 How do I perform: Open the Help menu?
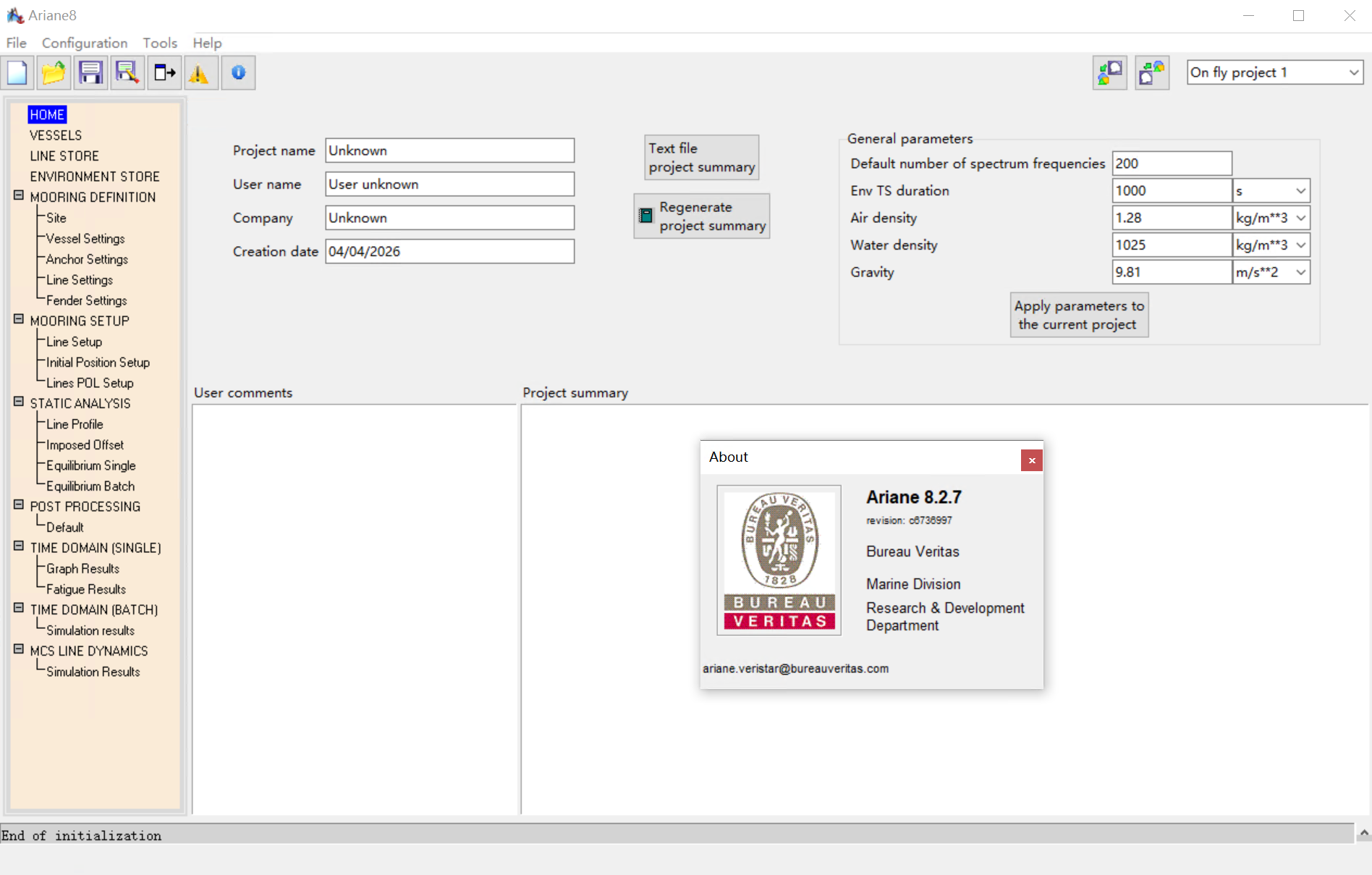pos(207,43)
